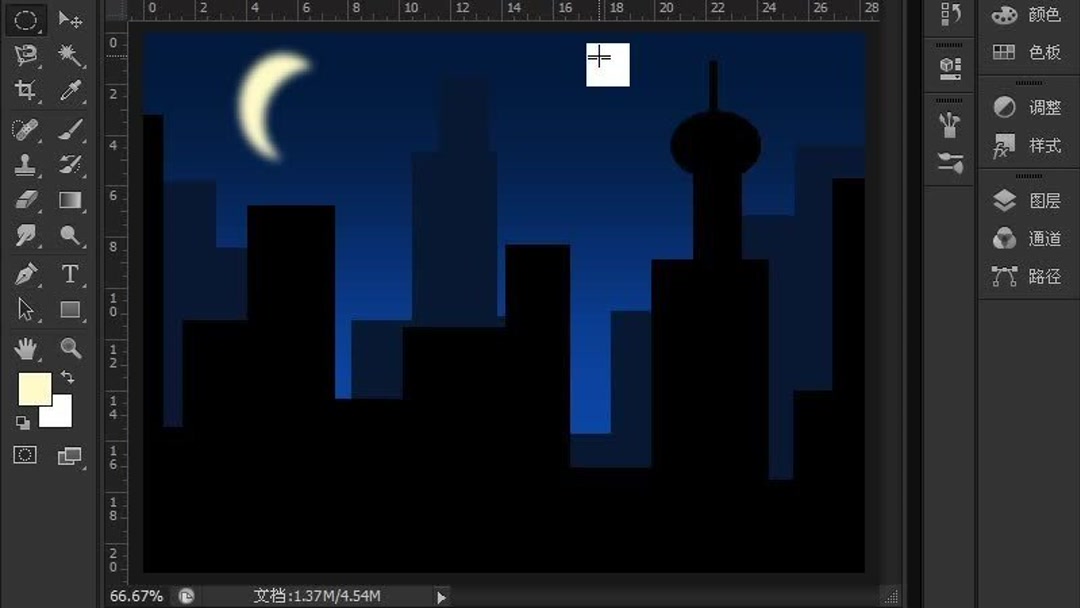The image size is (1080, 608).
Task: Swap foreground and background colors
Action: 66,378
